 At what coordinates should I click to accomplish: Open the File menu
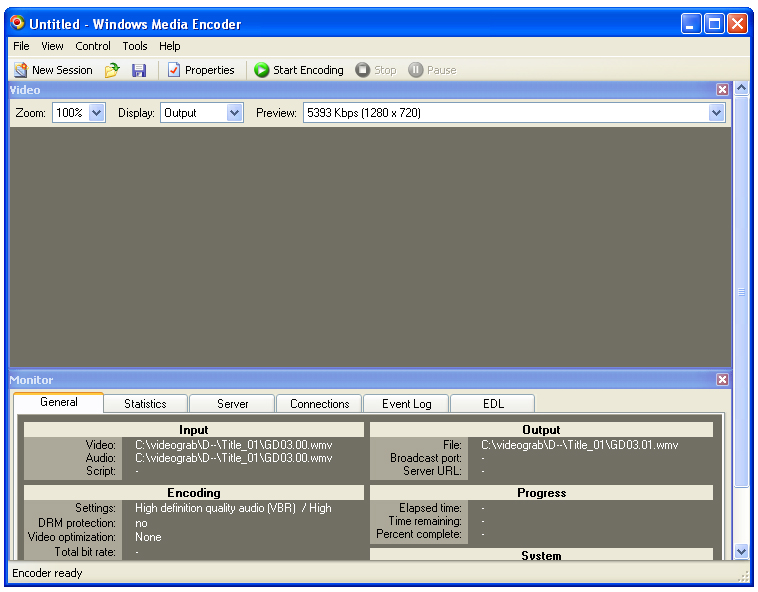tap(21, 46)
